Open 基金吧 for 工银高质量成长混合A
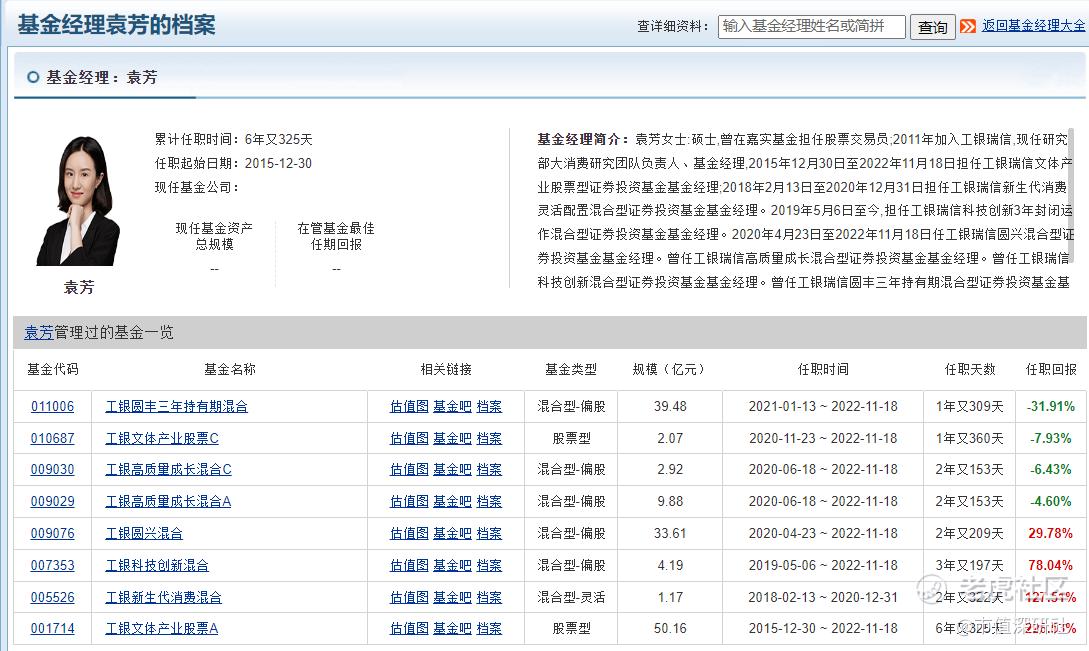 point(452,502)
